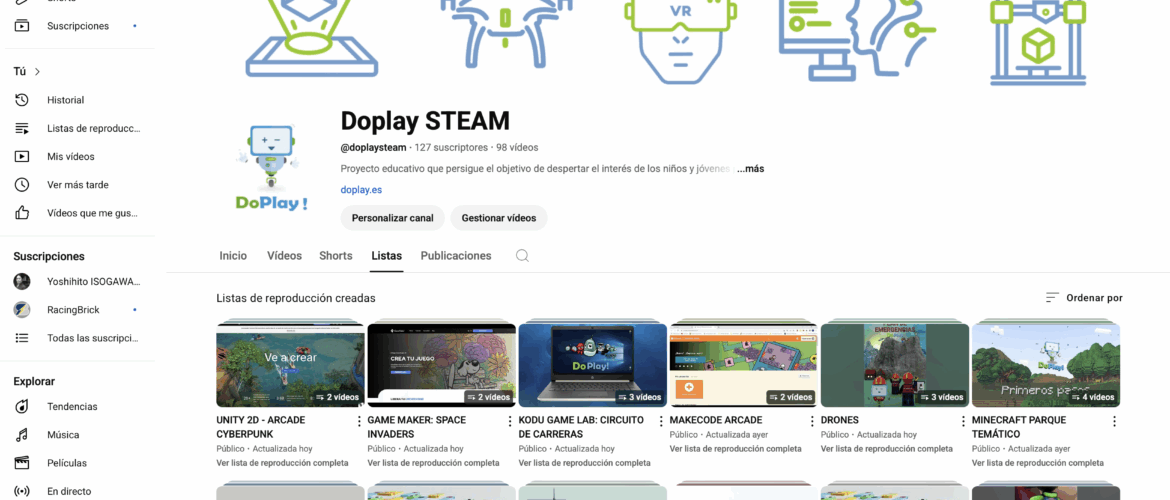Open Tendencias flame icon

click(x=22, y=407)
